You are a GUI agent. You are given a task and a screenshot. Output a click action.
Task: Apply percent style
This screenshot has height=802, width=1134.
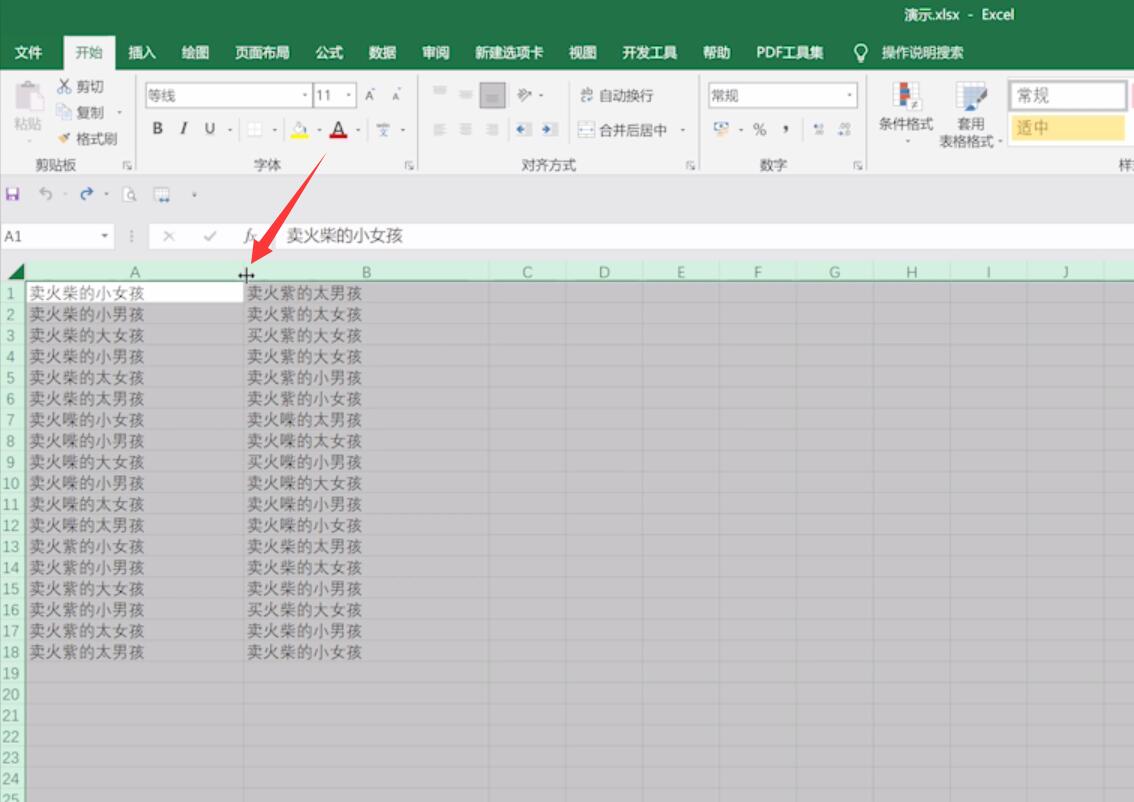point(759,129)
